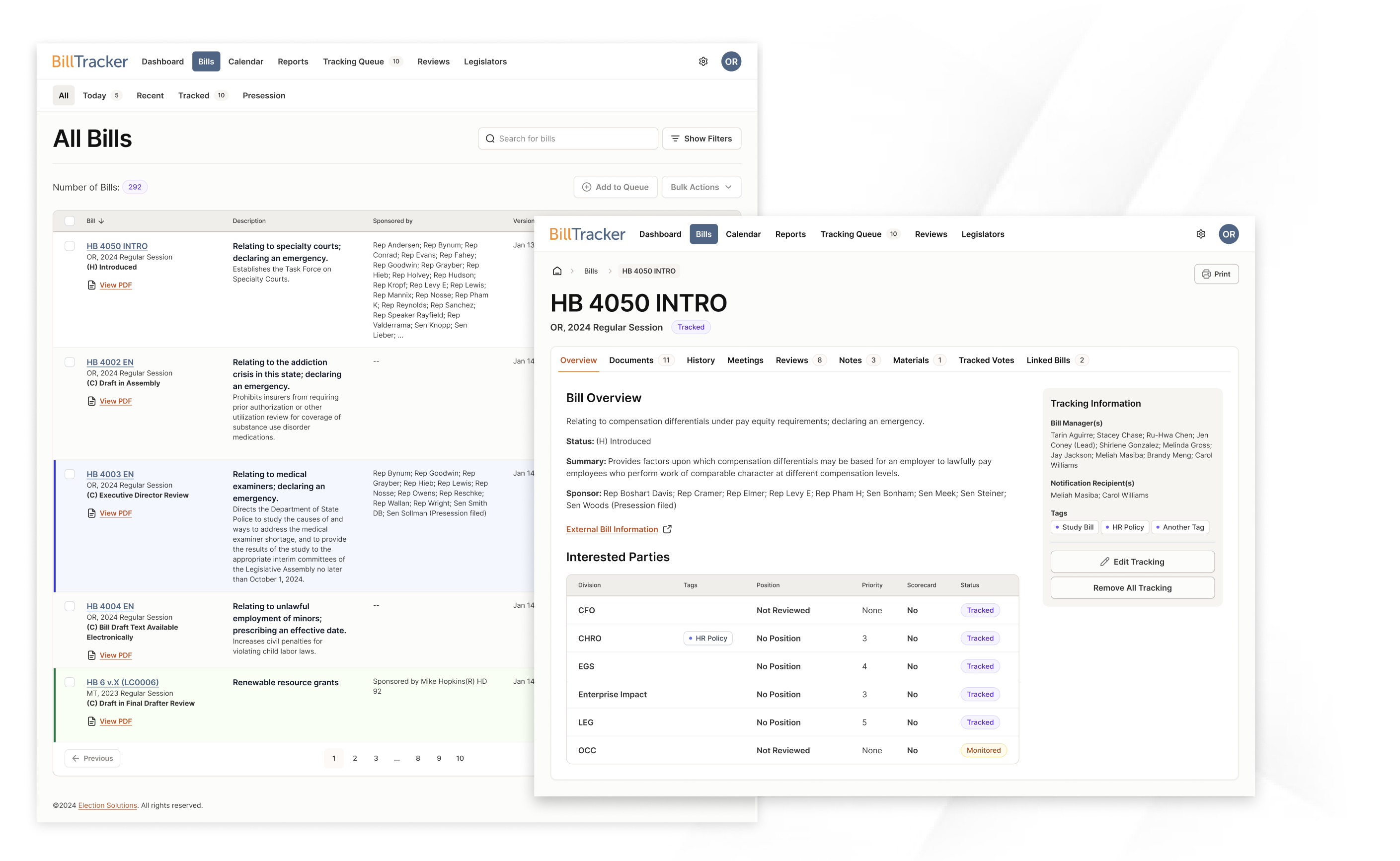
Task: Open the Bulk Actions dropdown
Action: pos(701,187)
